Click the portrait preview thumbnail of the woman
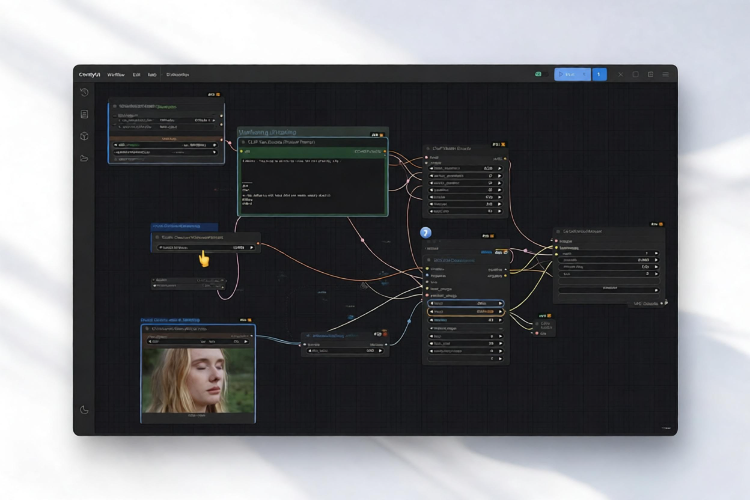The width and height of the screenshot is (750, 500). [x=199, y=380]
